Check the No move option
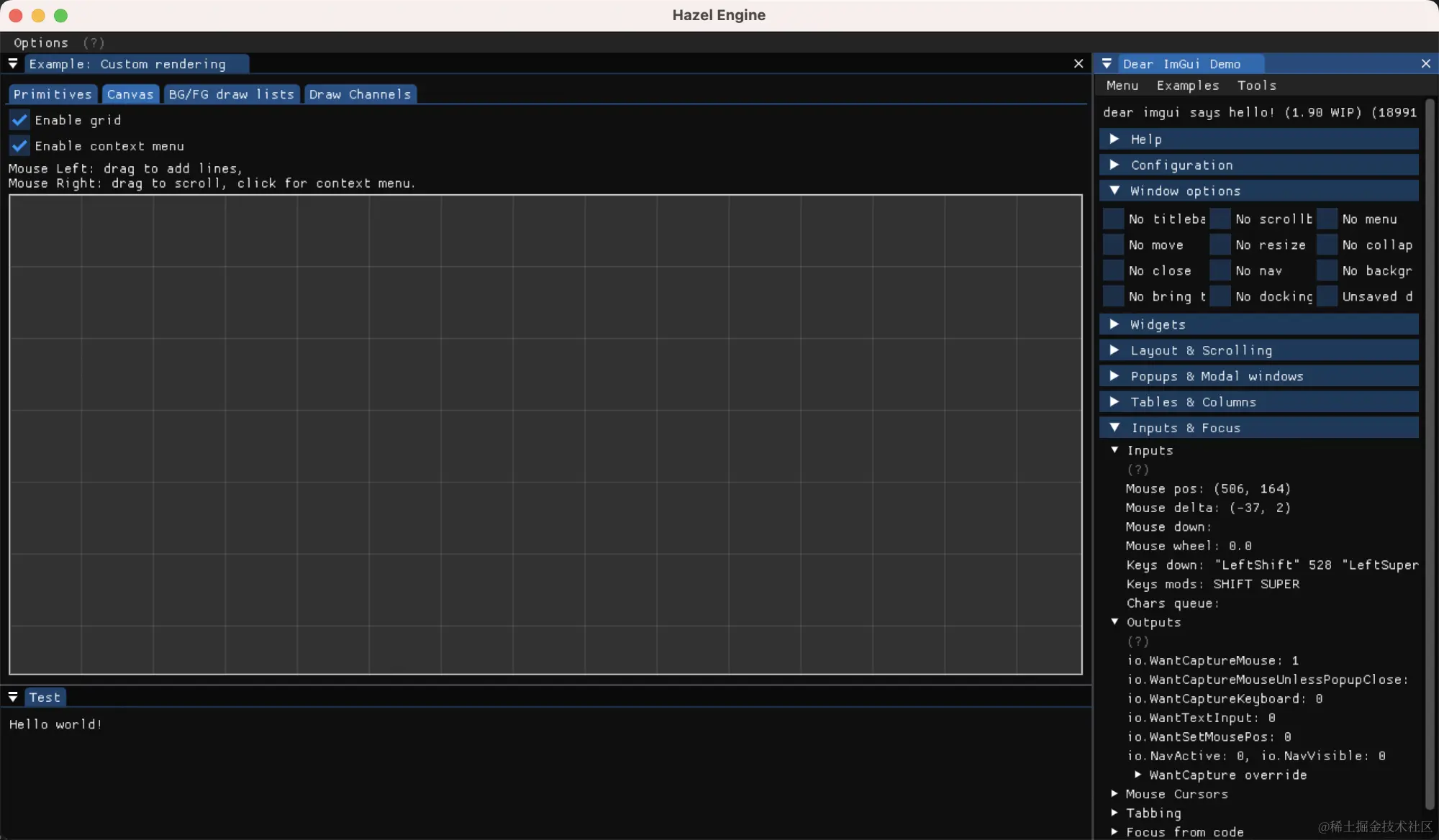The width and height of the screenshot is (1439, 840). click(1113, 245)
